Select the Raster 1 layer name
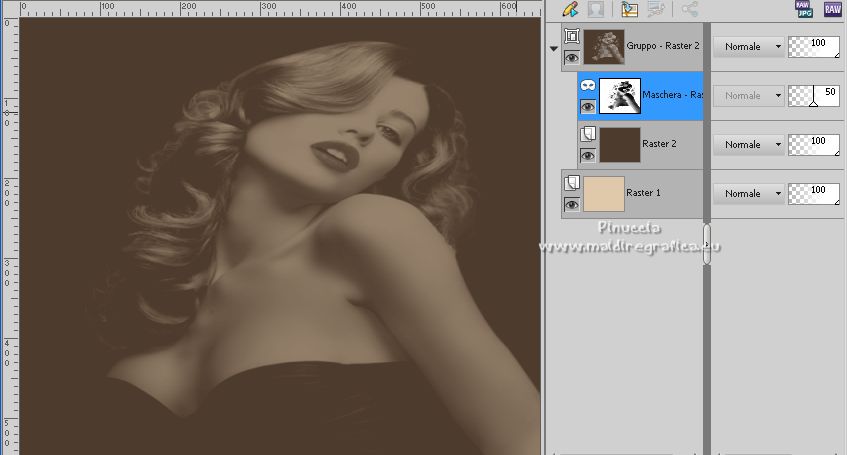 [643, 192]
